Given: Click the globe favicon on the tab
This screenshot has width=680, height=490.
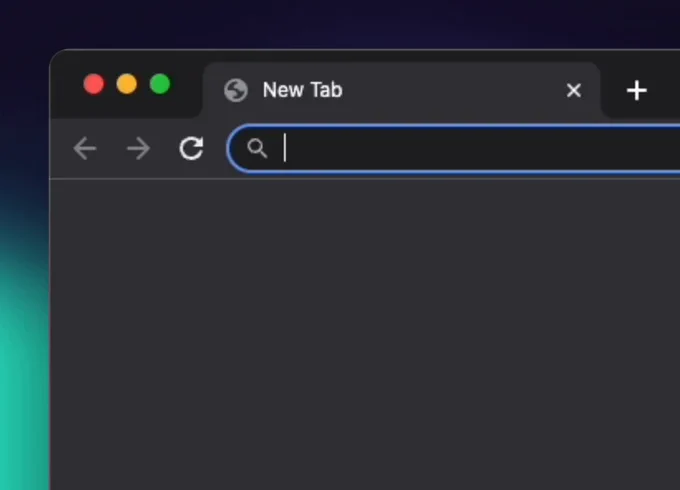Looking at the screenshot, I should [x=236, y=90].
